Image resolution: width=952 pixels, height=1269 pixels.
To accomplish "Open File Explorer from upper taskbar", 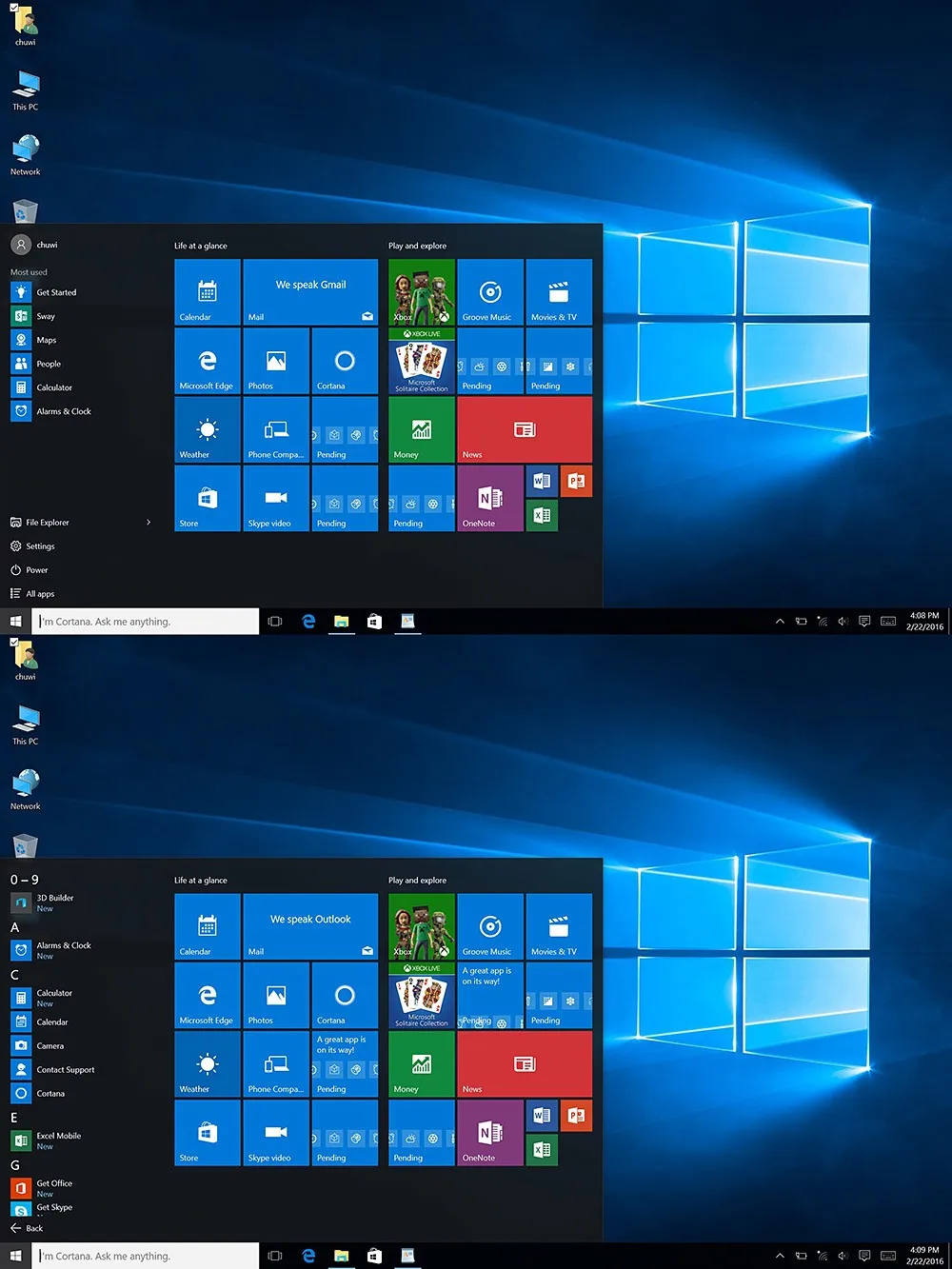I will click(342, 622).
